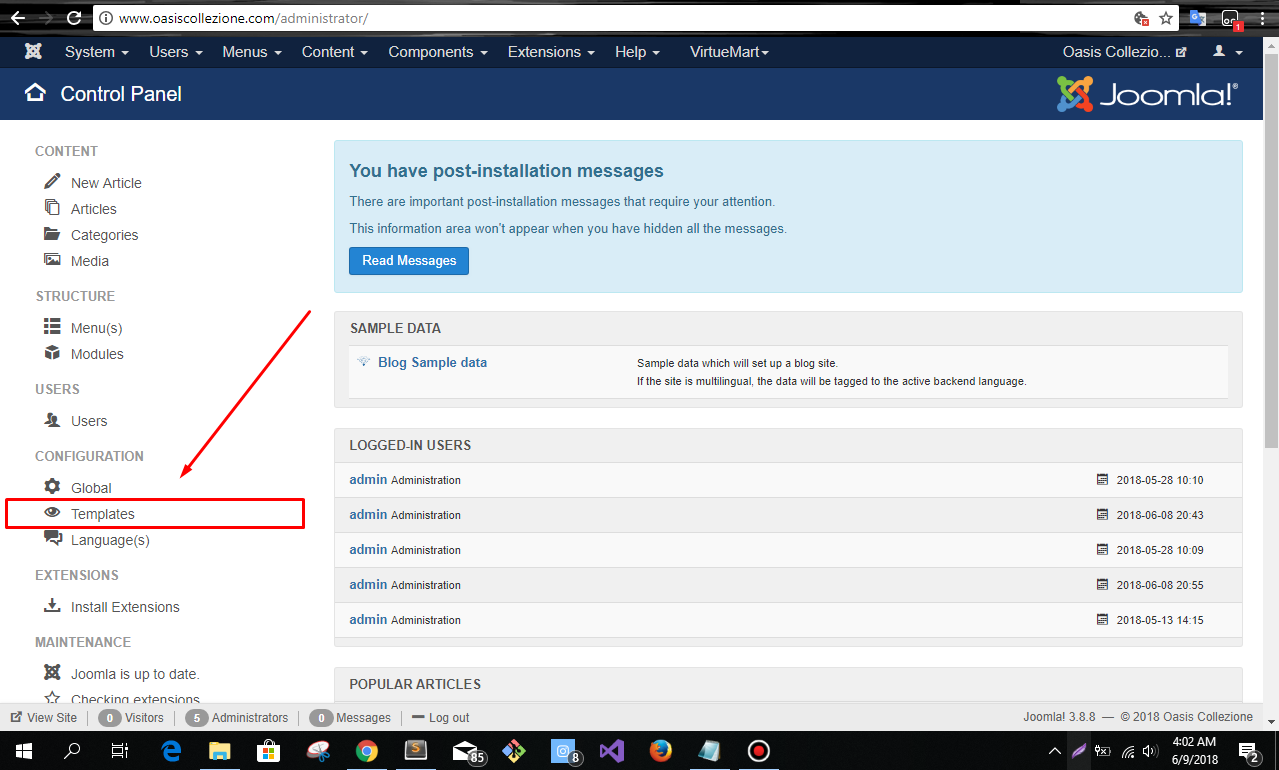Click the Joomla logo icon in the top menu
Image resolution: width=1279 pixels, height=770 pixels.
34,52
